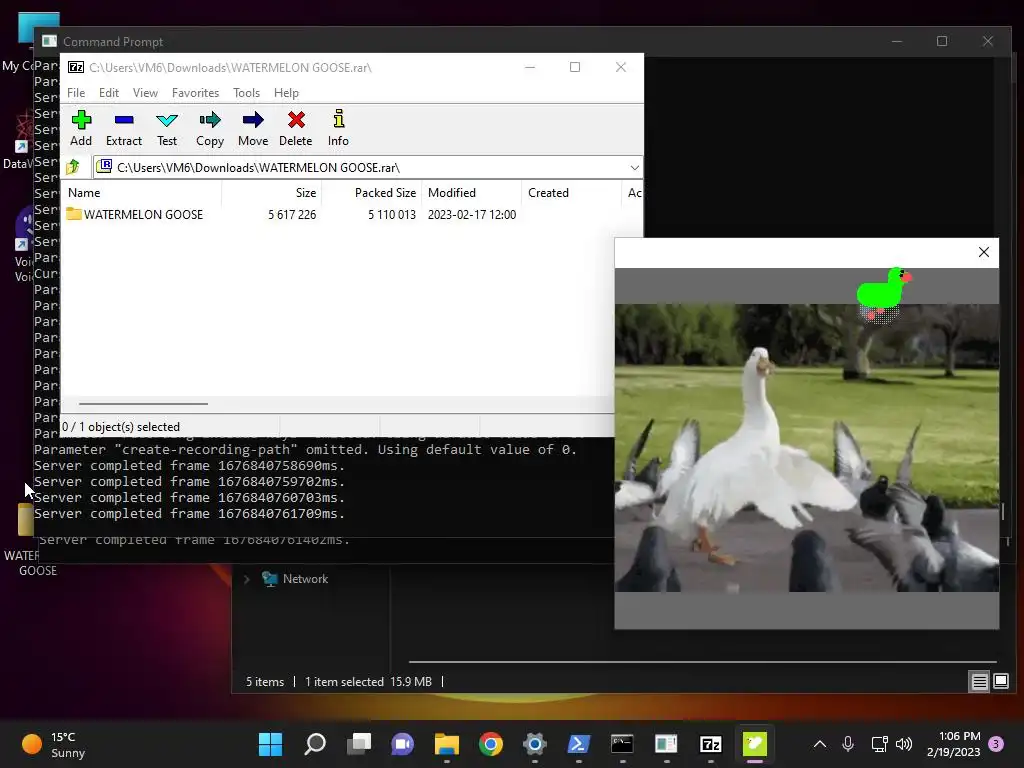Sort by the Packed Size column header
The width and height of the screenshot is (1024, 768).
[372, 193]
